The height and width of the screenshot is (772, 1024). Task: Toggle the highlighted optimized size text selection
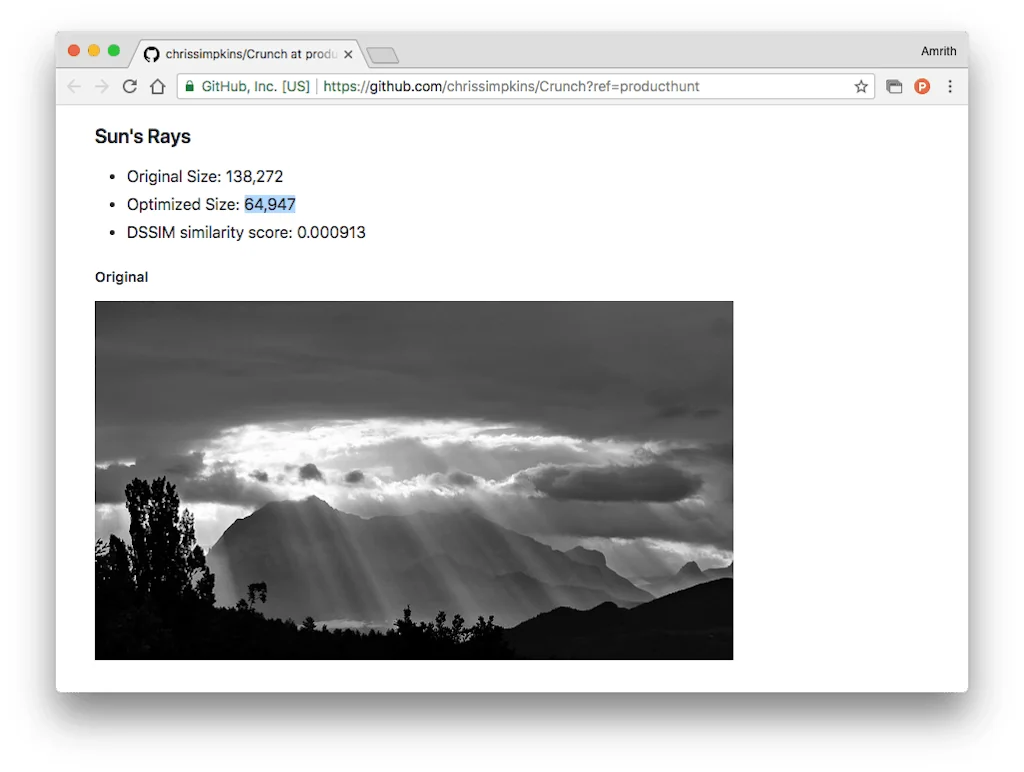click(x=270, y=204)
